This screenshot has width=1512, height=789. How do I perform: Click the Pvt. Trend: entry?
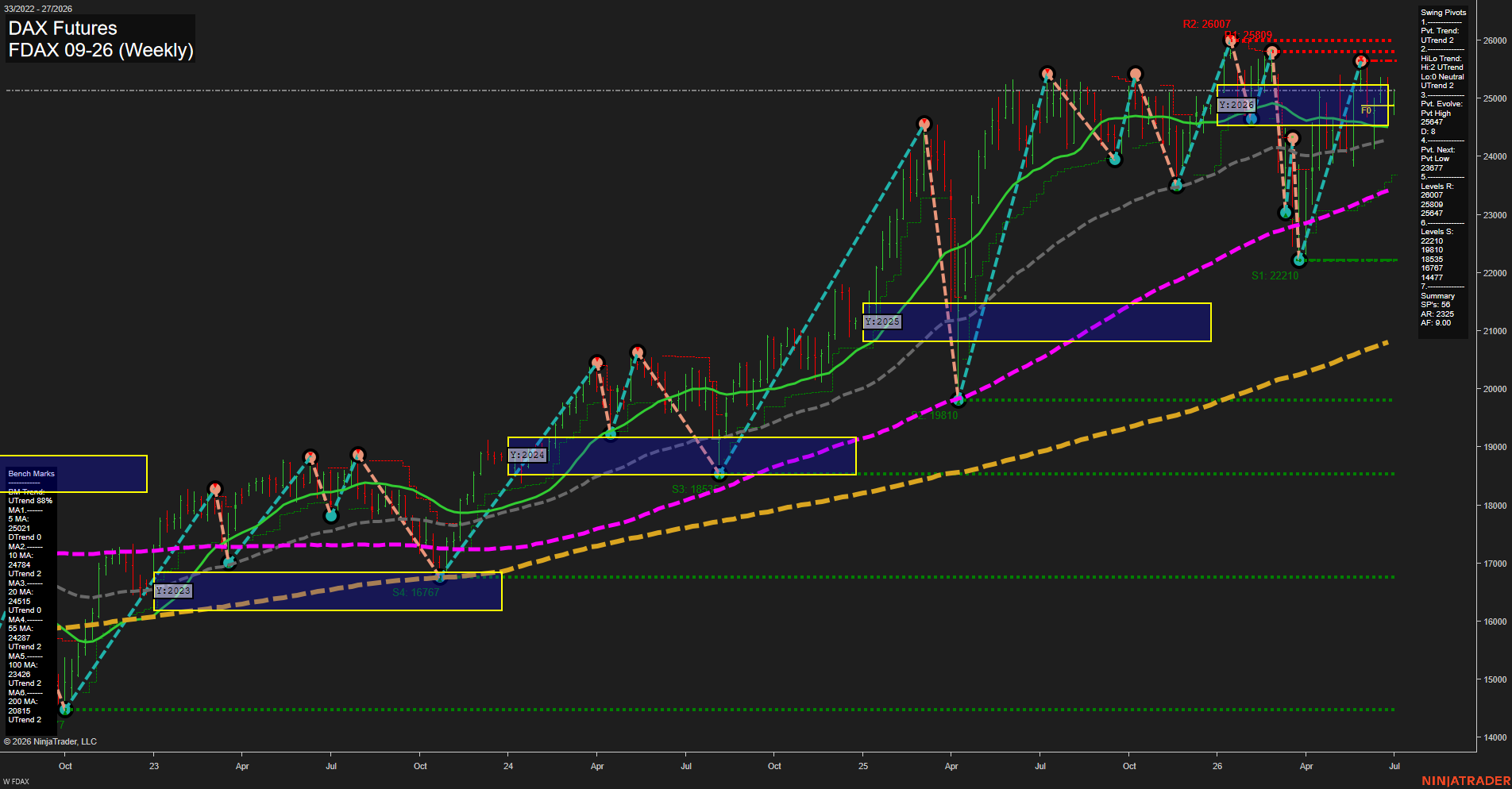pos(1439,31)
